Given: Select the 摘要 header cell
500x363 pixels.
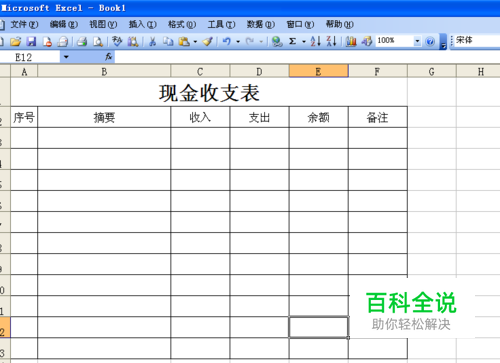Looking at the screenshot, I should point(104,117).
